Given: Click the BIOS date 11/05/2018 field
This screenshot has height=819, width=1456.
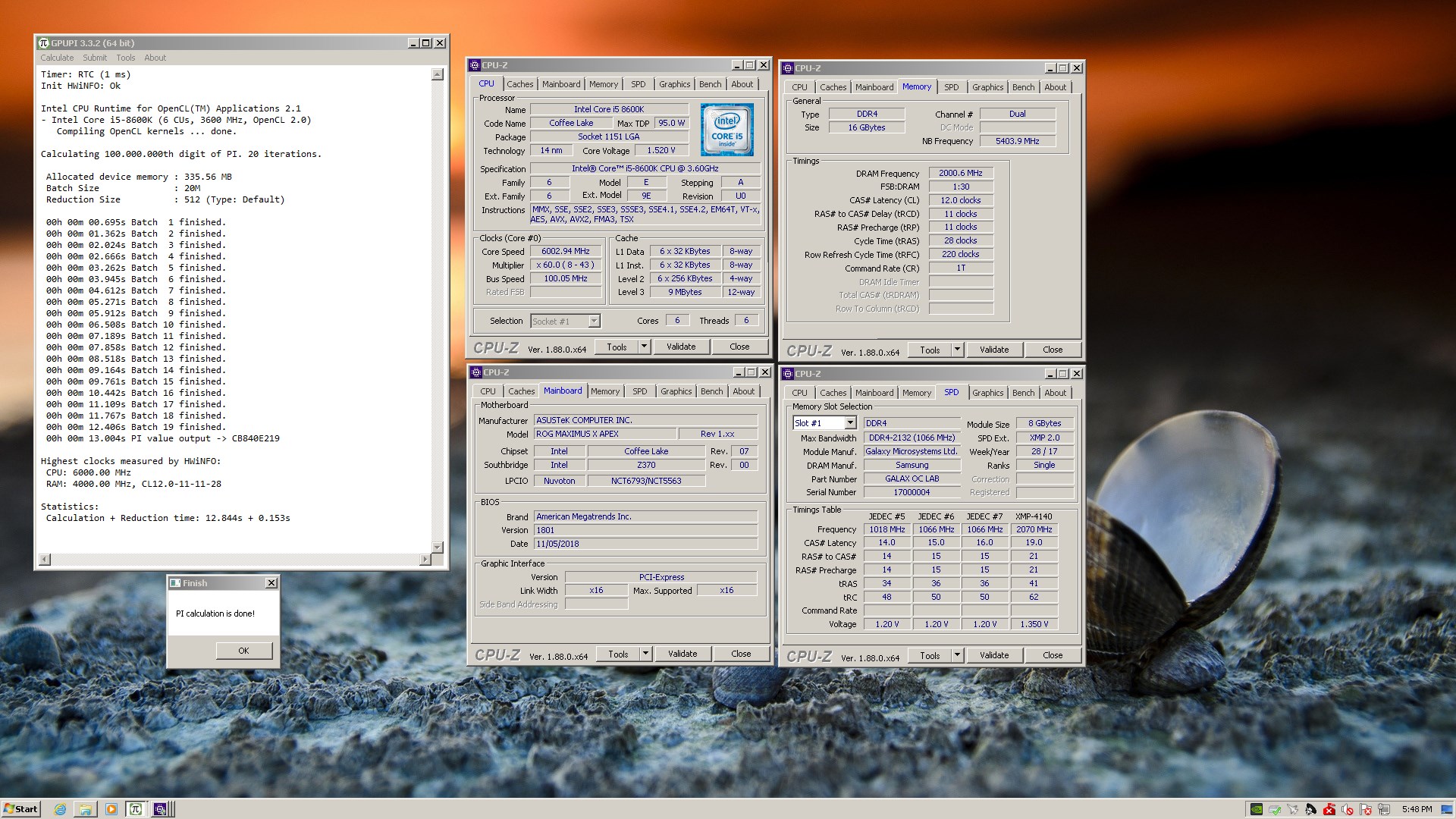Looking at the screenshot, I should [x=645, y=544].
